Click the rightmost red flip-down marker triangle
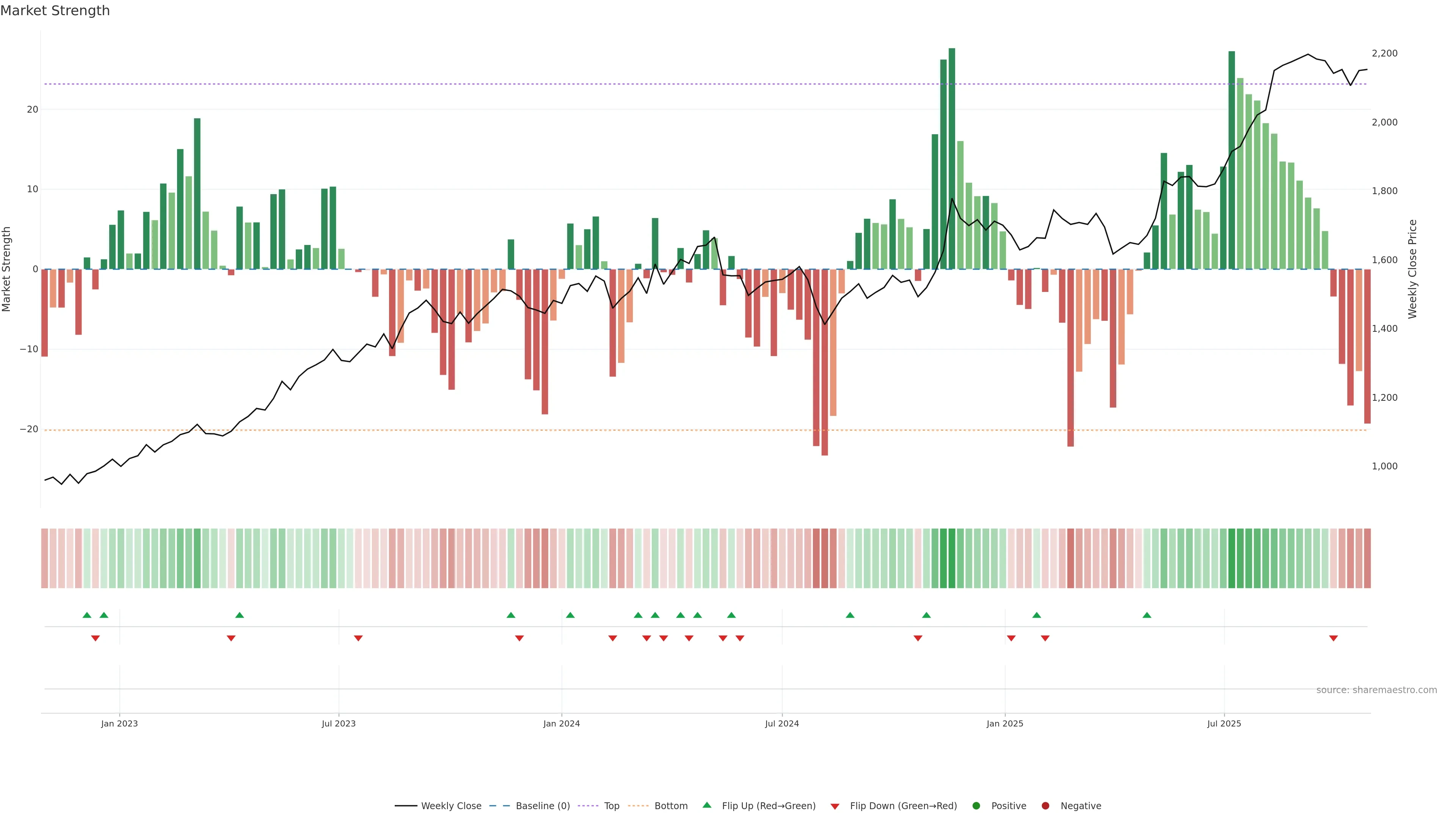Image resolution: width=1456 pixels, height=819 pixels. click(x=1334, y=638)
